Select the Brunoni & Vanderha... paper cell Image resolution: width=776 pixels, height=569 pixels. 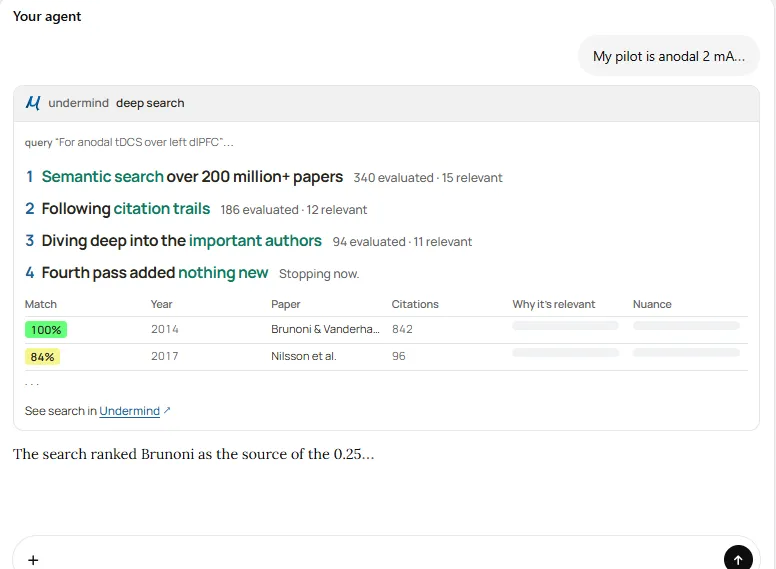click(x=325, y=329)
